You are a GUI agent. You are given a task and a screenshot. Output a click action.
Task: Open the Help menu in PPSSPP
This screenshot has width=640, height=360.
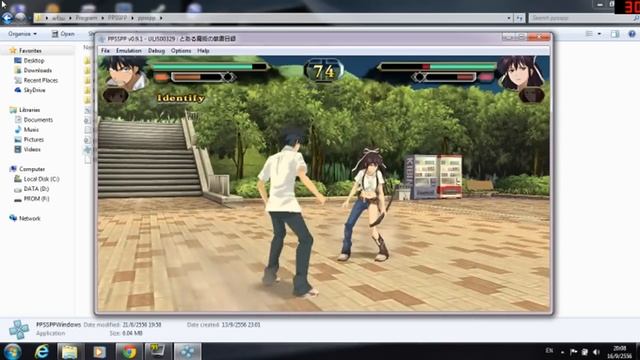[203, 51]
